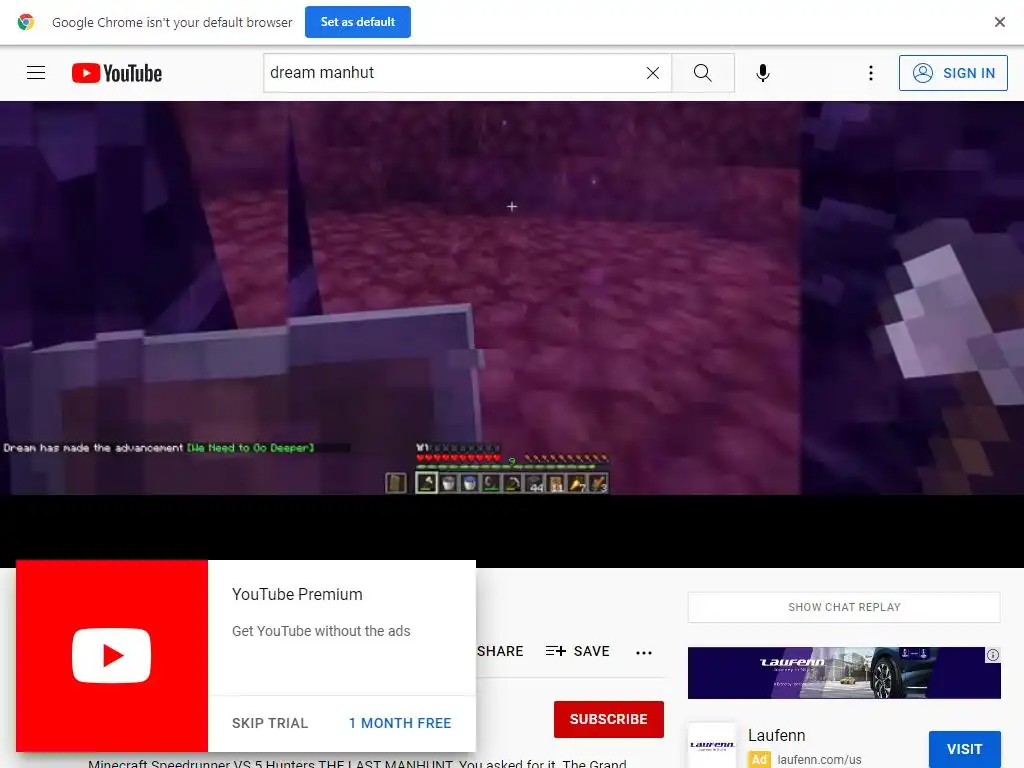Click the YouTube Premium heading

pos(297,594)
